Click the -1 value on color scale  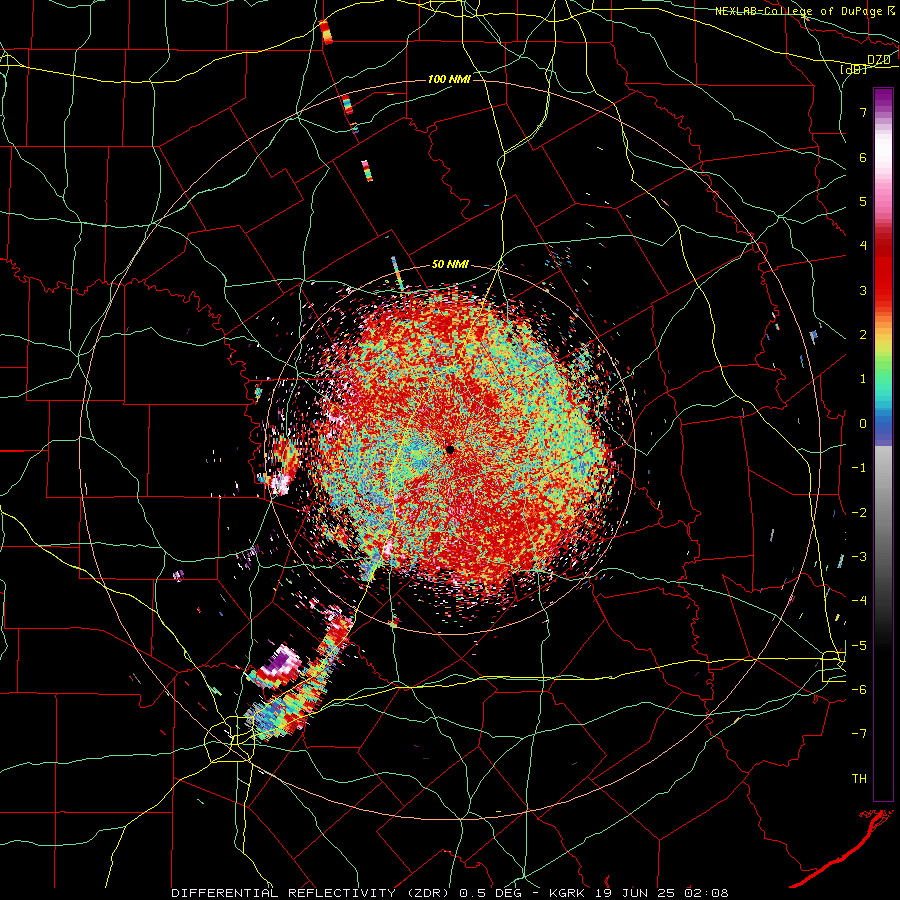point(859,468)
